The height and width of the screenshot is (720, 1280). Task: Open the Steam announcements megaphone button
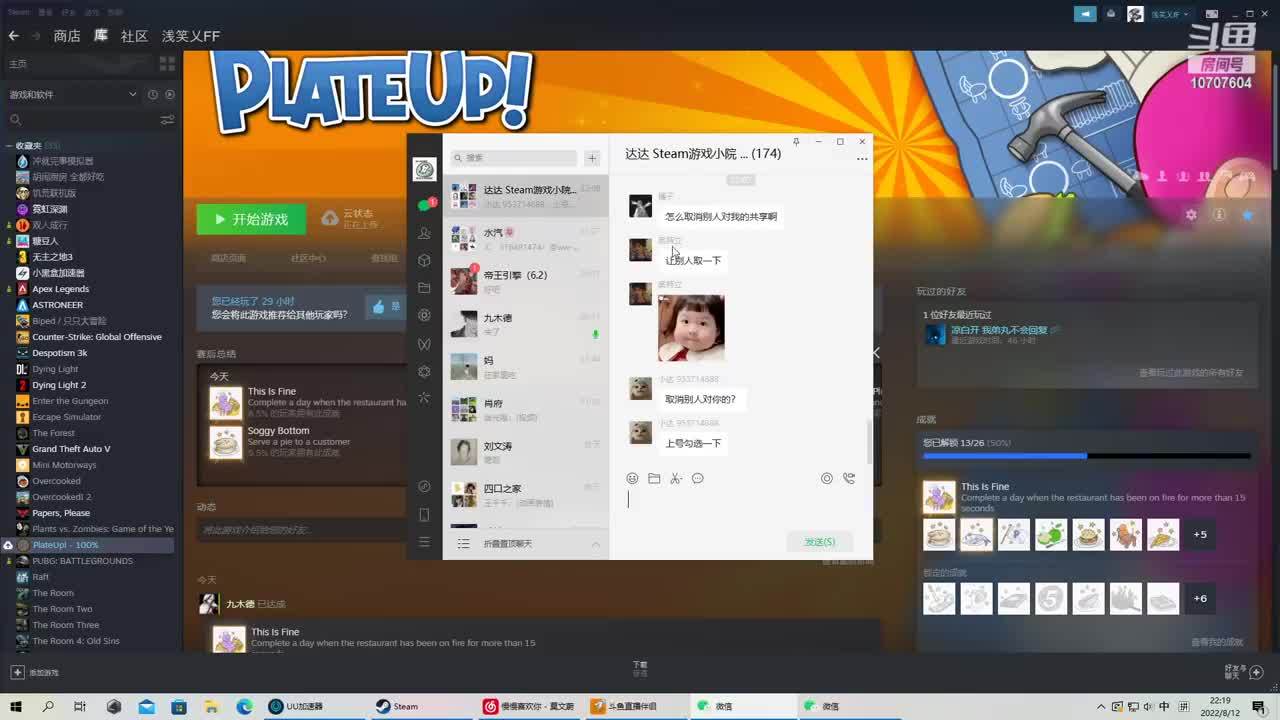tap(1085, 14)
